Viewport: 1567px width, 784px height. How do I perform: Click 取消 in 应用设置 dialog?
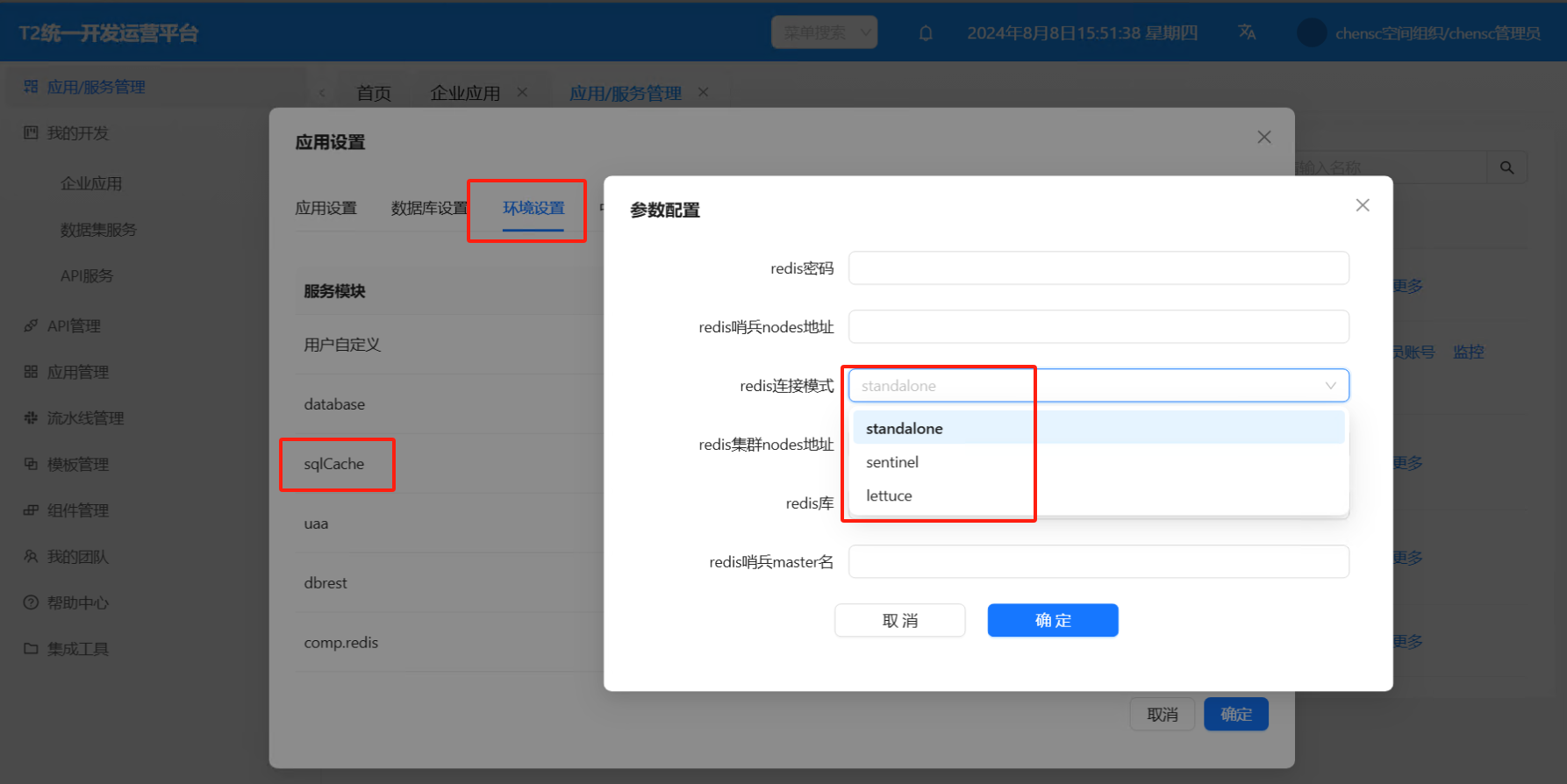tap(1163, 715)
